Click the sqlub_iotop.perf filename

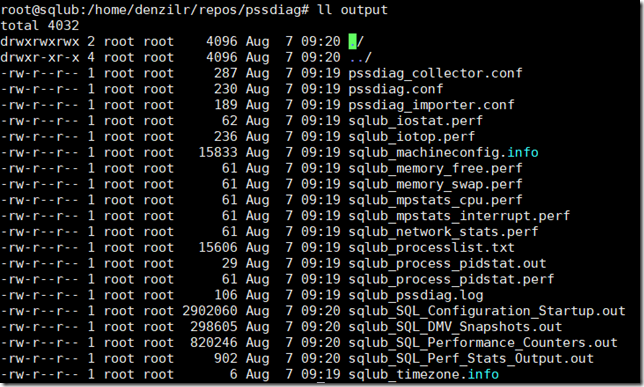(x=412, y=137)
